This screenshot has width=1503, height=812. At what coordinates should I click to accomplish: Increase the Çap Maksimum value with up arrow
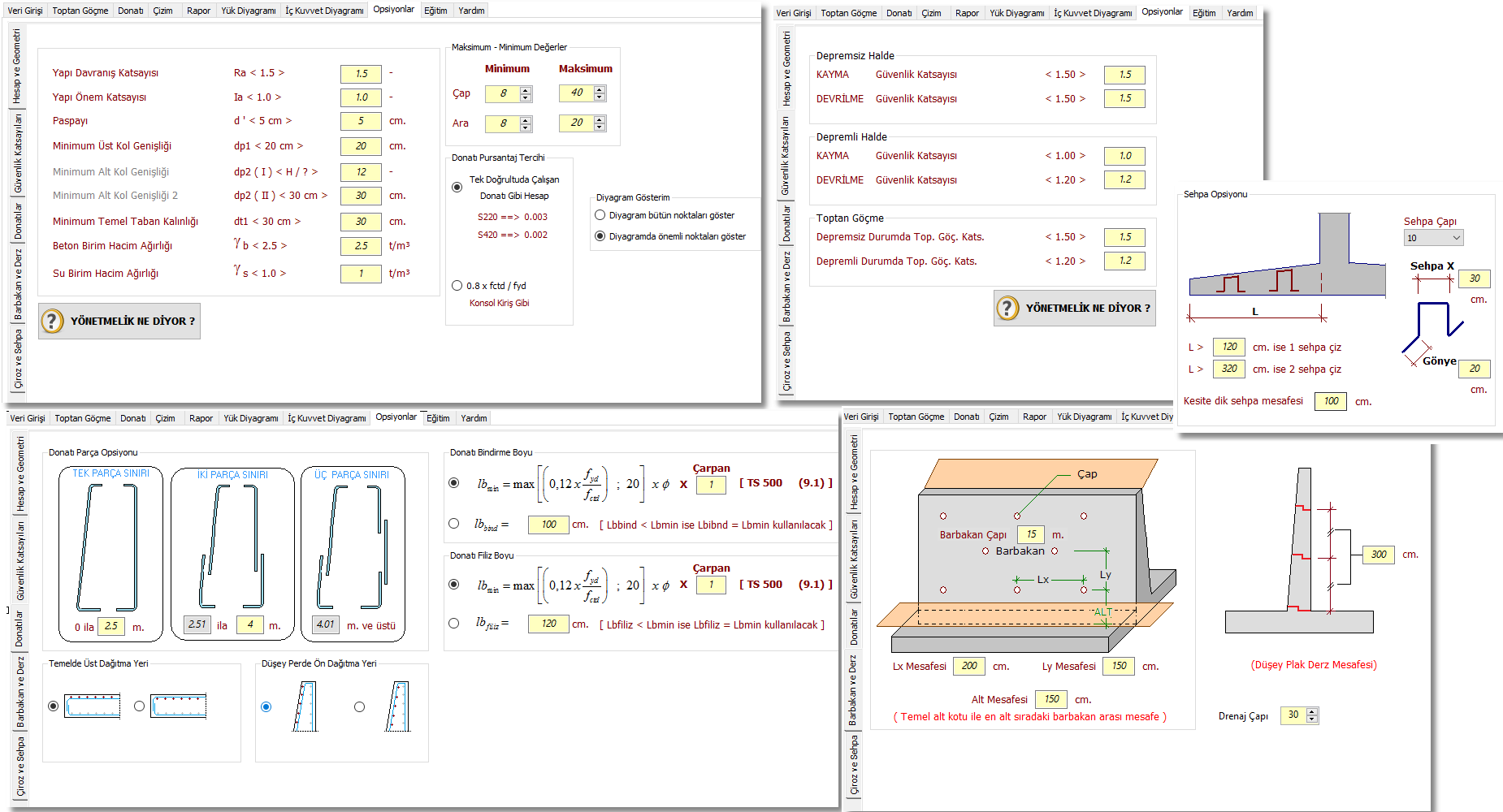(x=600, y=89)
